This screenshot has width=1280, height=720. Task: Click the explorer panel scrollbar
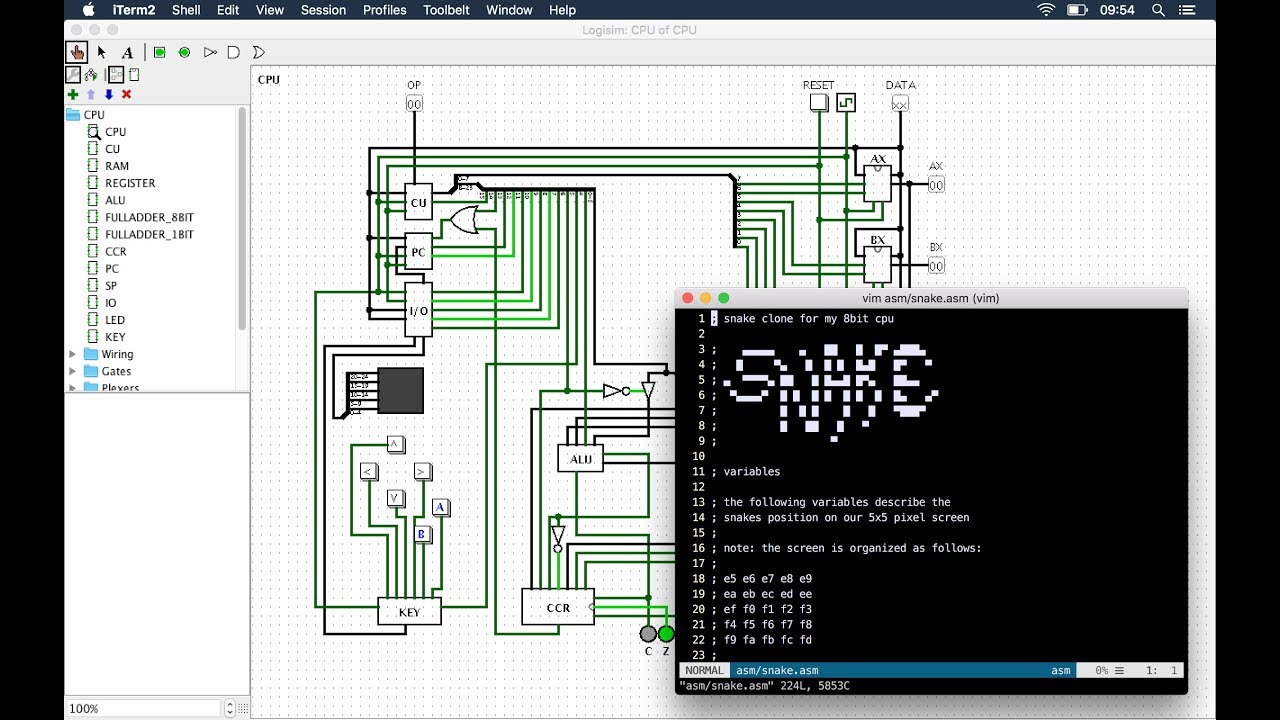241,218
